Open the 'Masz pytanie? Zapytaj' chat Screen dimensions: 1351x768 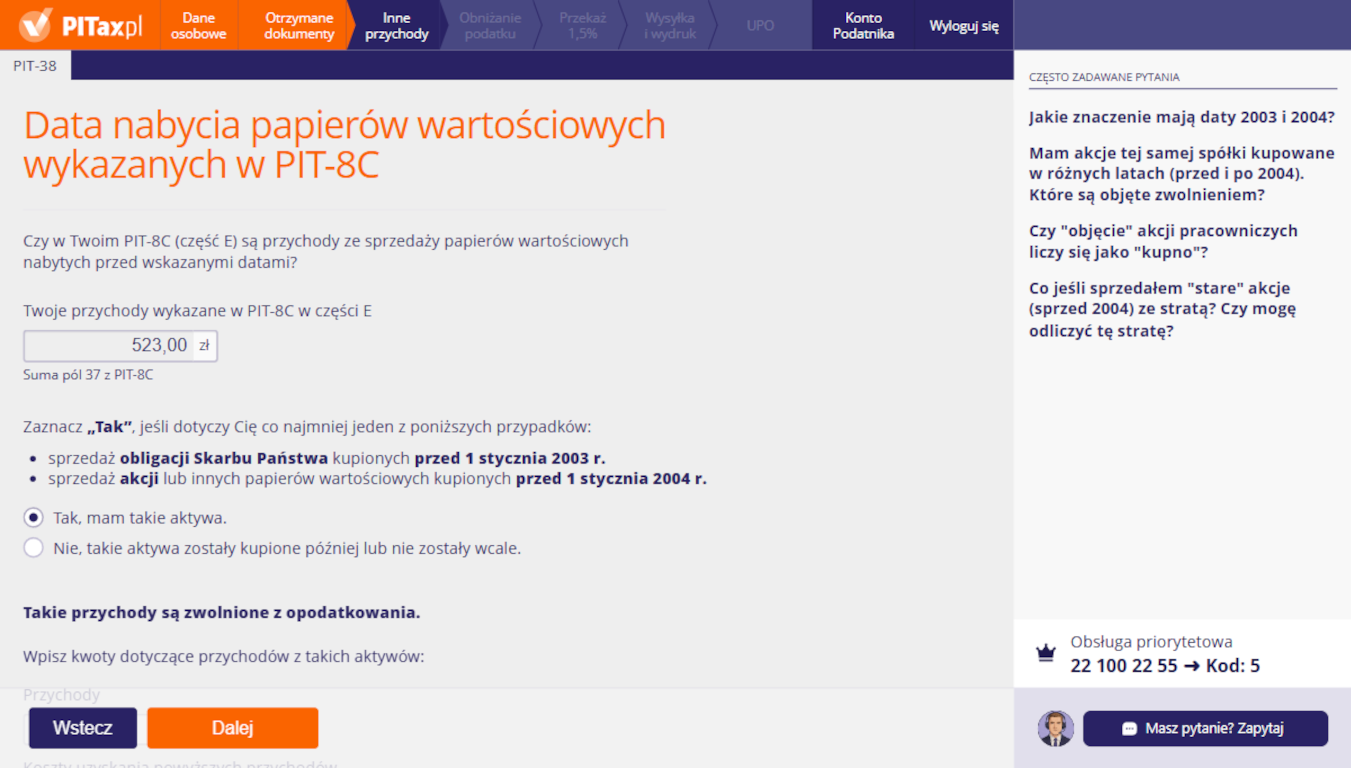pyautogui.click(x=1204, y=729)
